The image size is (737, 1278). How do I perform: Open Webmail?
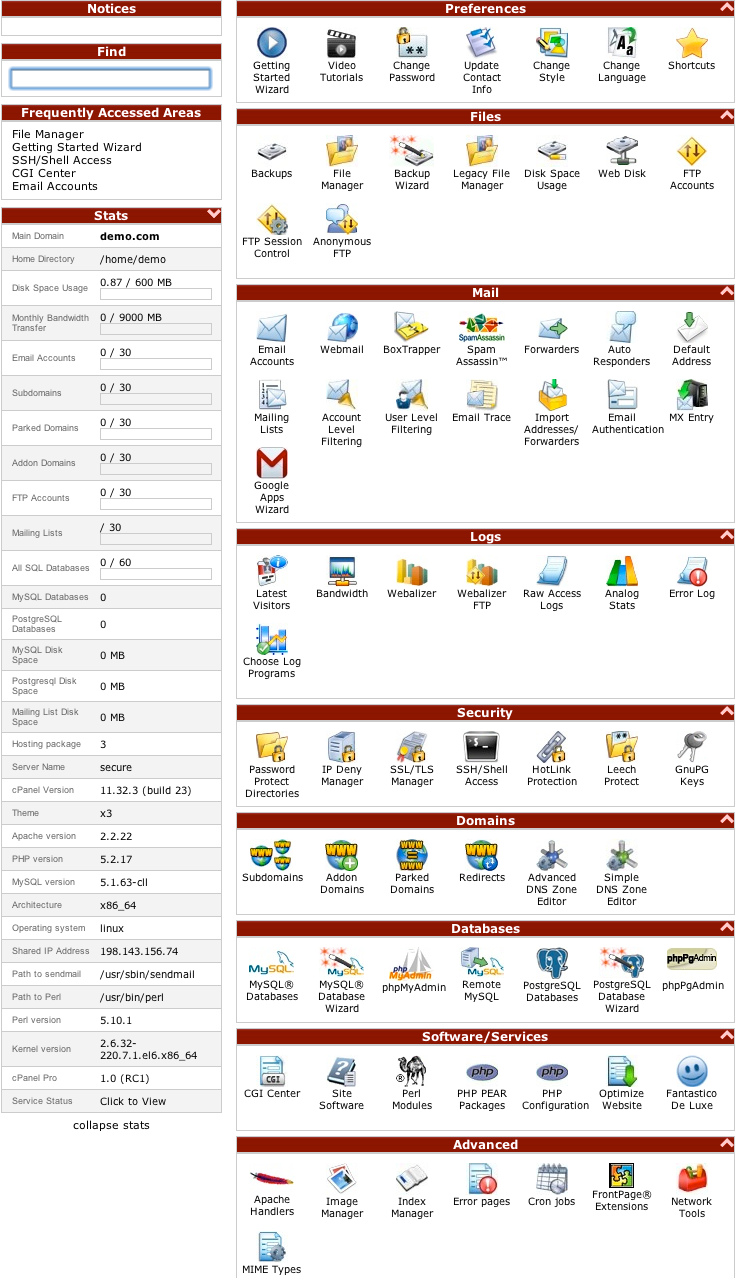tap(341, 327)
